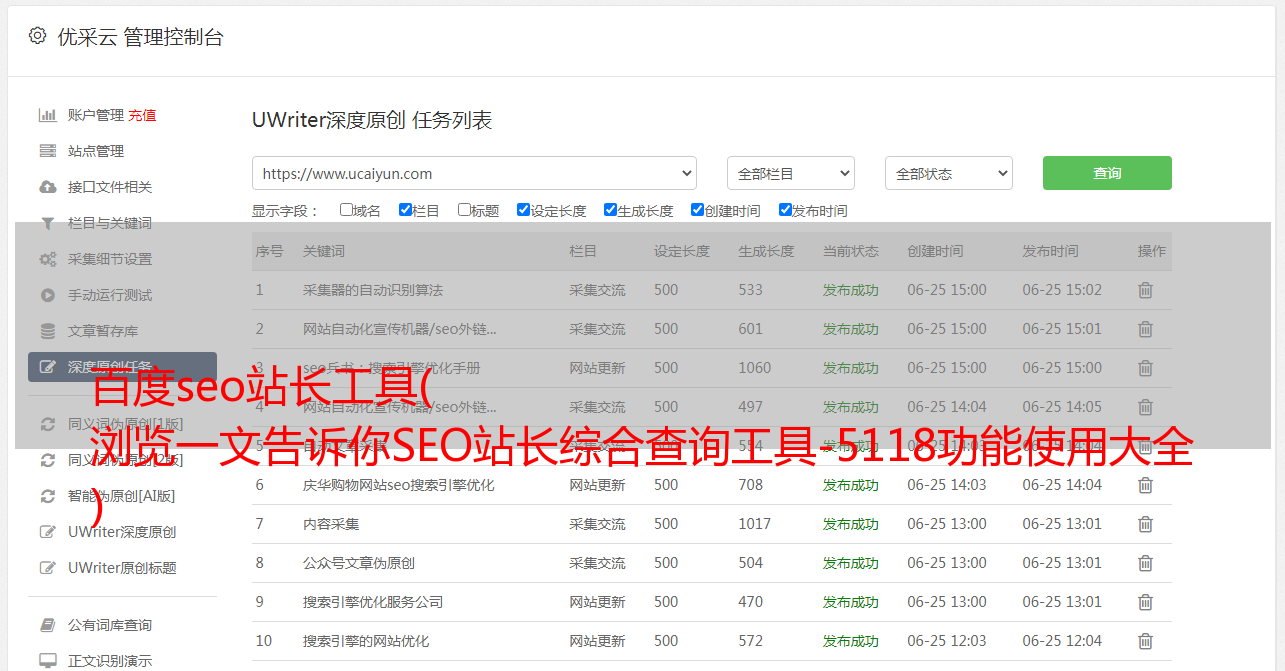Click keyword 搜索引擎的网站优化
Screen dimensions: 1285x671
coord(366,641)
